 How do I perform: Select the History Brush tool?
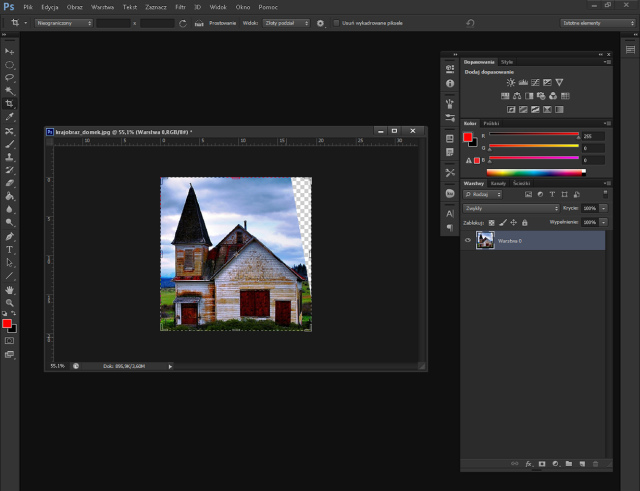[9, 170]
